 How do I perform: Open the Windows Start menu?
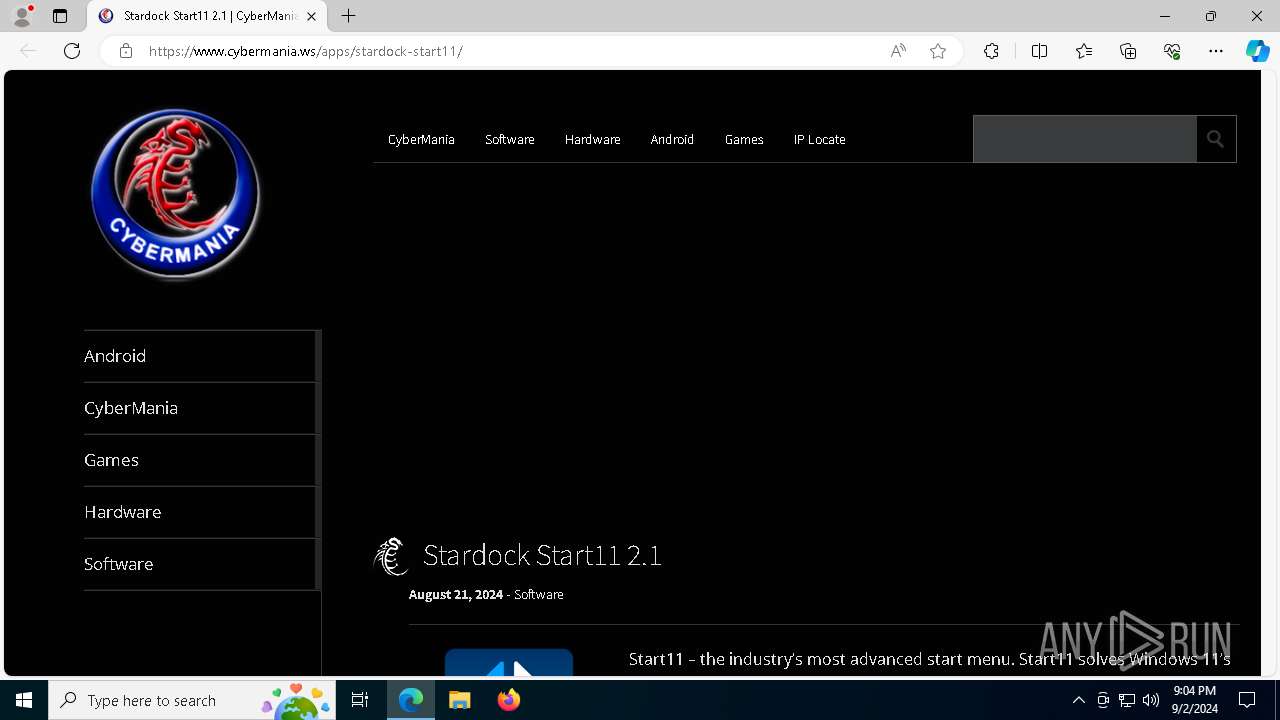pyautogui.click(x=24, y=700)
